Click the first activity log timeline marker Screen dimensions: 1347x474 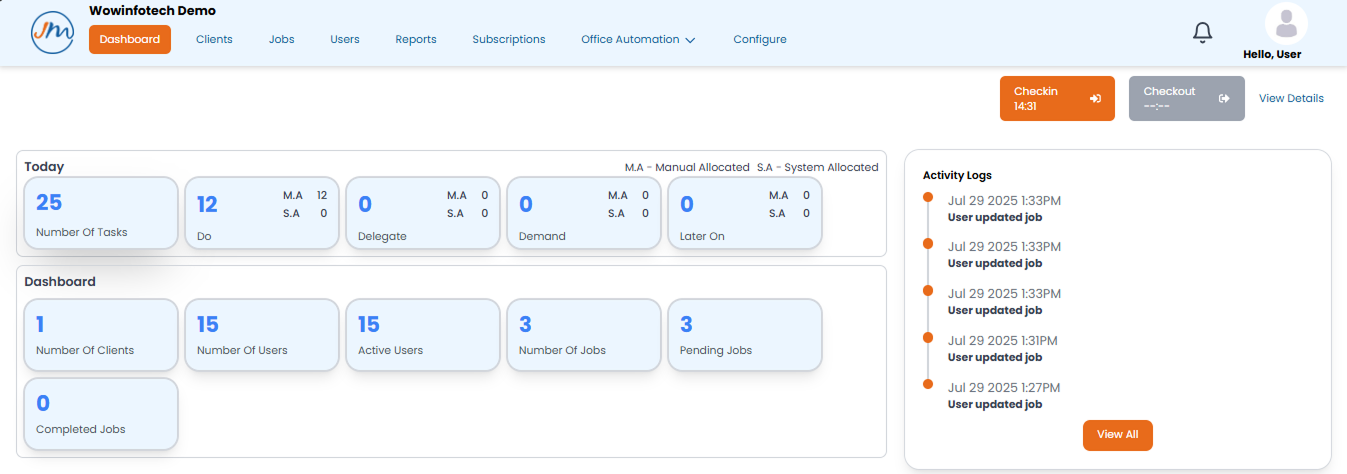click(x=928, y=197)
